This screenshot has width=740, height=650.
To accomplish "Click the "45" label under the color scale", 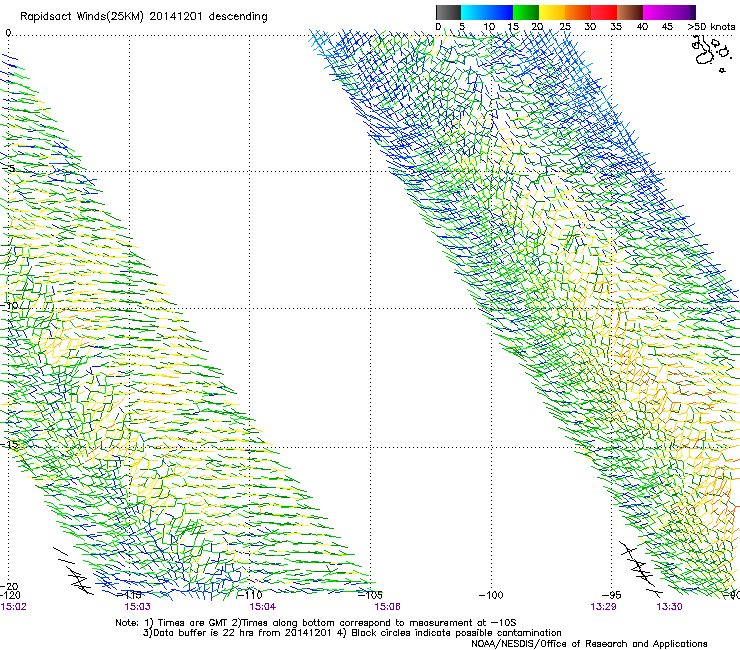I will pos(667,26).
